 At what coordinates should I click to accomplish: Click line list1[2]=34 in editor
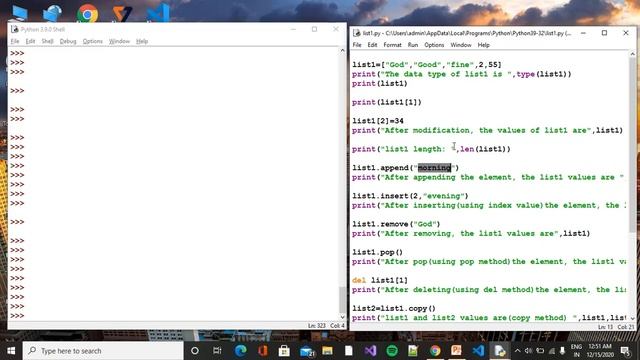378,121
